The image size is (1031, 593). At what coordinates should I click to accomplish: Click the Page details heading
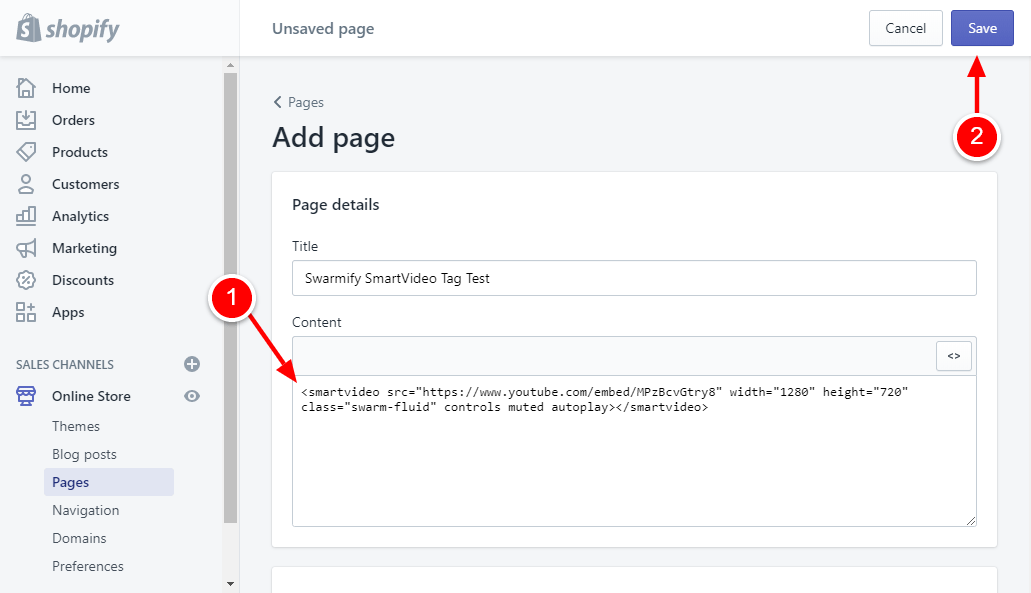tap(335, 204)
